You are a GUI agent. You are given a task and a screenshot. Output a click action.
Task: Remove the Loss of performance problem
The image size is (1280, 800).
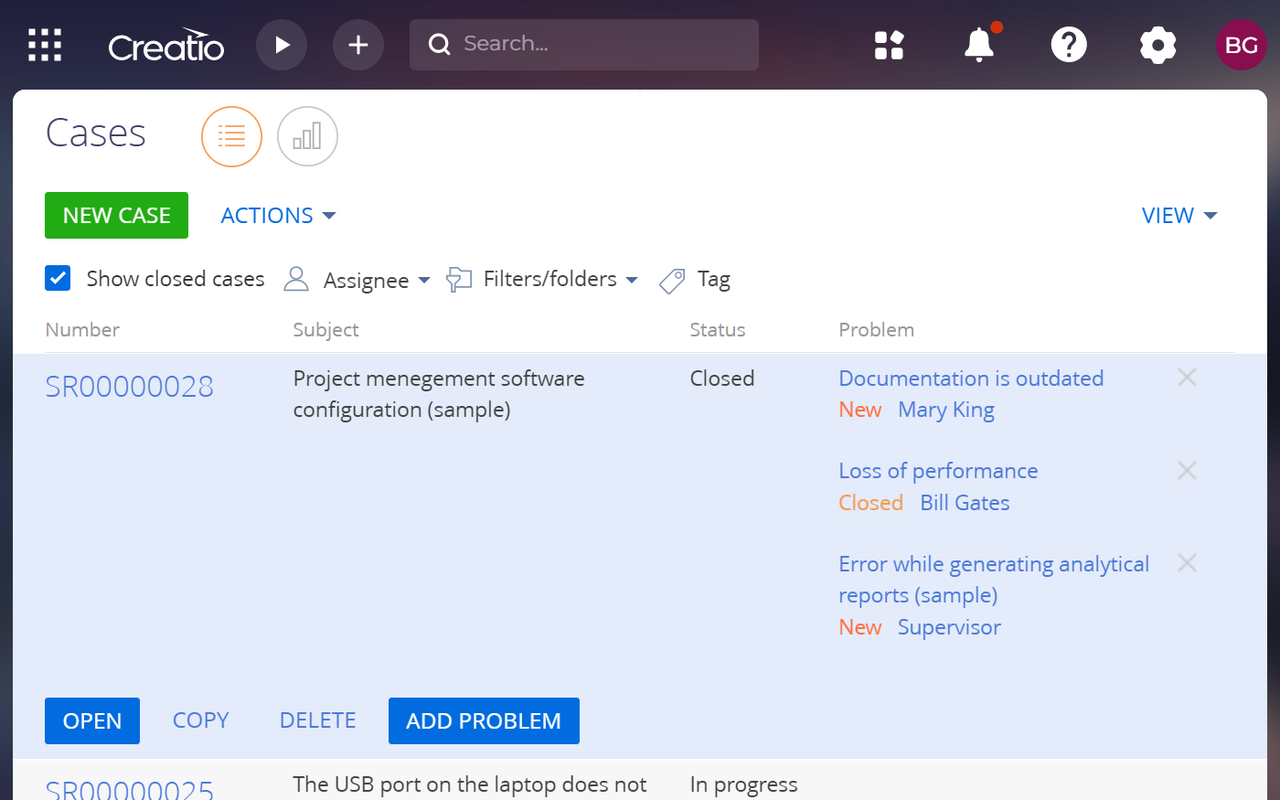(x=1186, y=470)
